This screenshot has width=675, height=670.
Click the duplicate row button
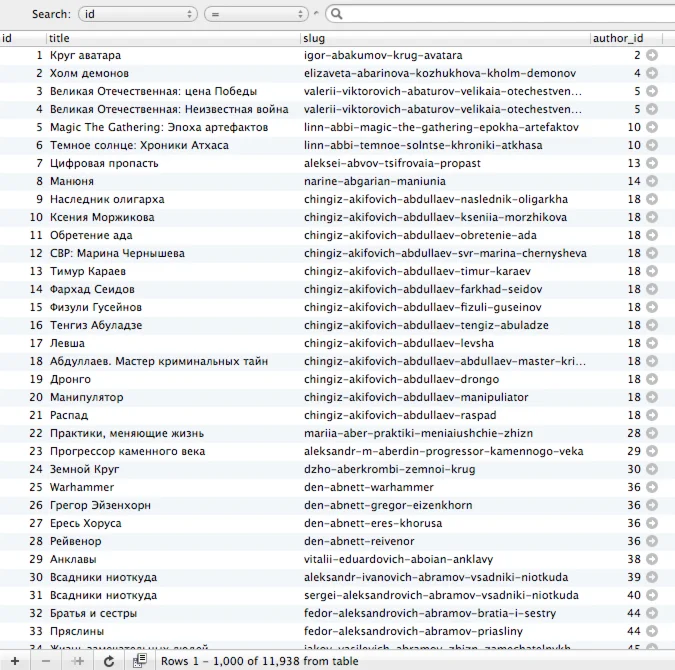click(78, 661)
